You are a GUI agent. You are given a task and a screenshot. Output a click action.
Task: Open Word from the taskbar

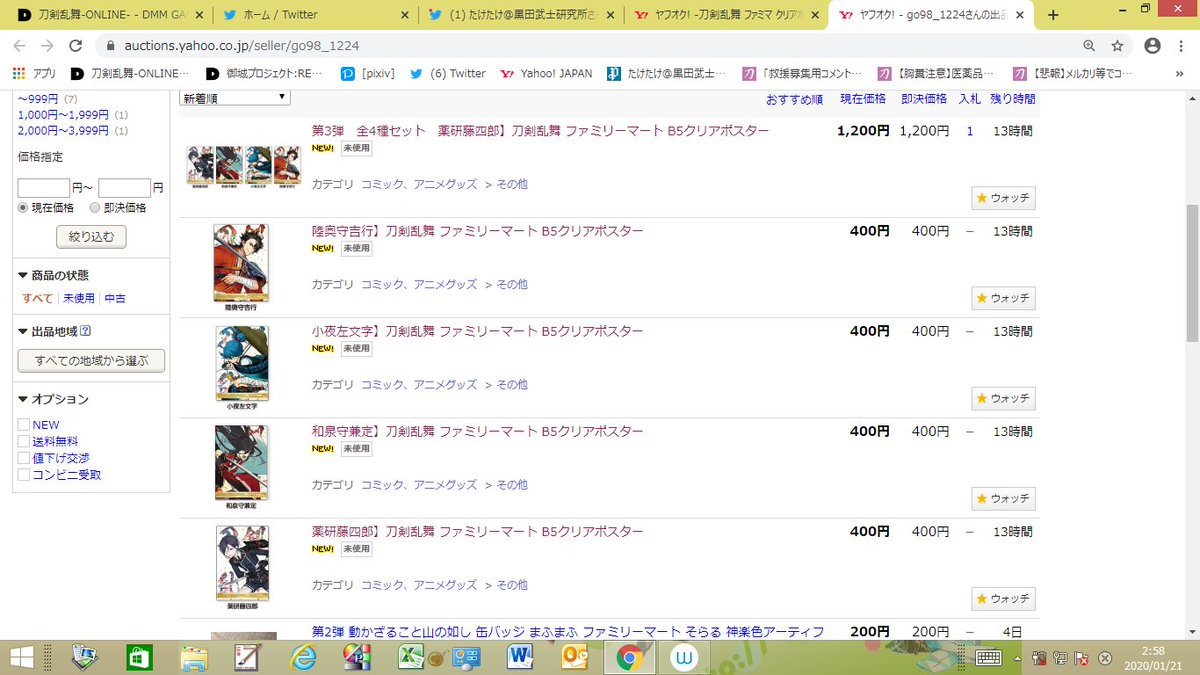coord(520,657)
